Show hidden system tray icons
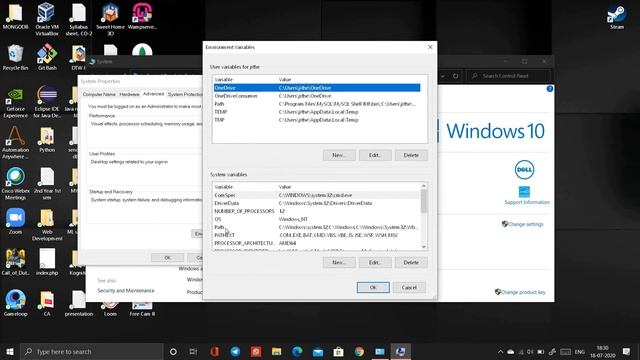Screen dimensions: 640x360 coord(500,351)
